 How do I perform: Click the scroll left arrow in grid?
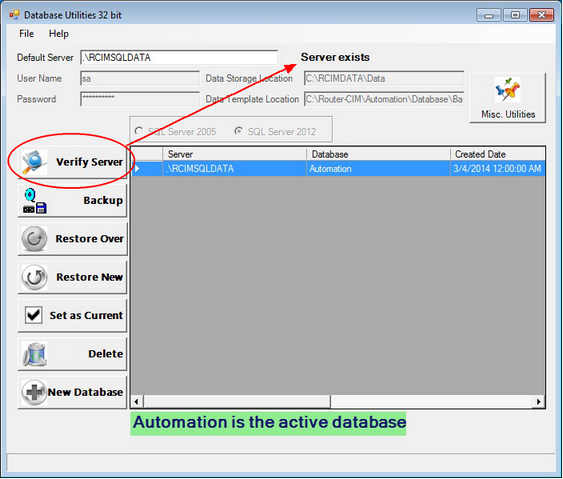137,401
